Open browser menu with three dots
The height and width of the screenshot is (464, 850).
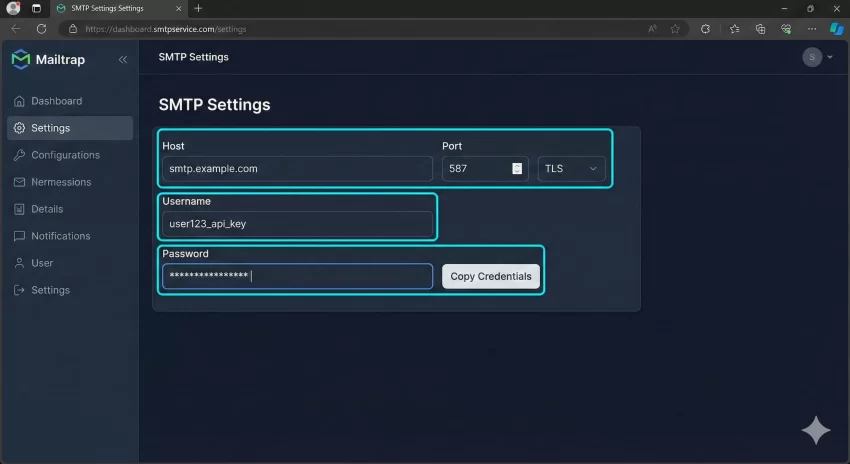812,29
